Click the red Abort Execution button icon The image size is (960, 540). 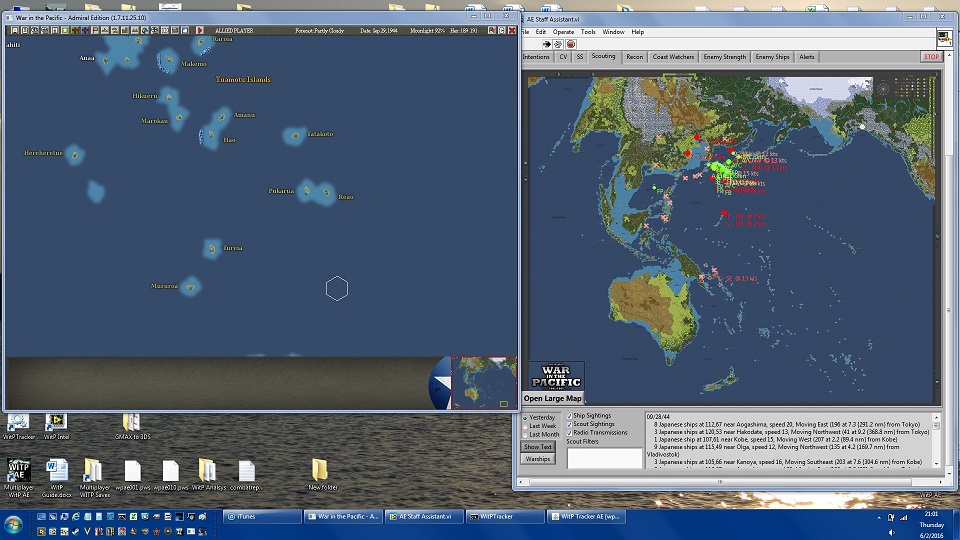pos(571,44)
